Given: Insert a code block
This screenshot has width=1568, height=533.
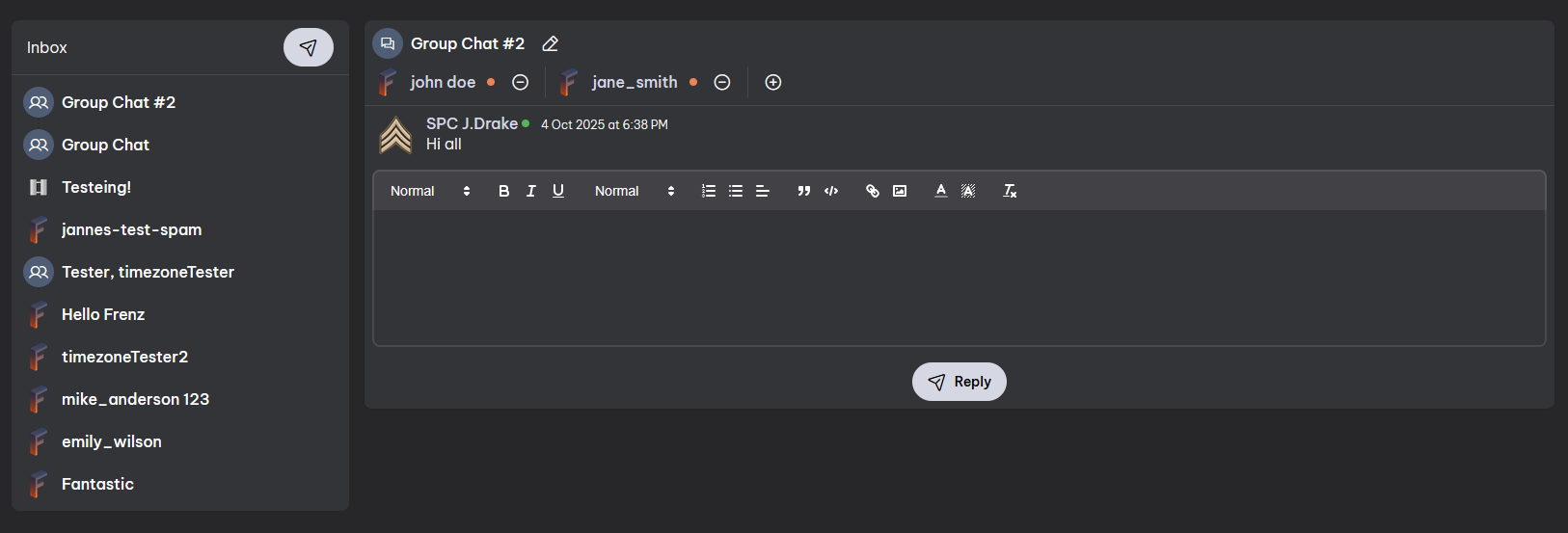Looking at the screenshot, I should (x=831, y=191).
